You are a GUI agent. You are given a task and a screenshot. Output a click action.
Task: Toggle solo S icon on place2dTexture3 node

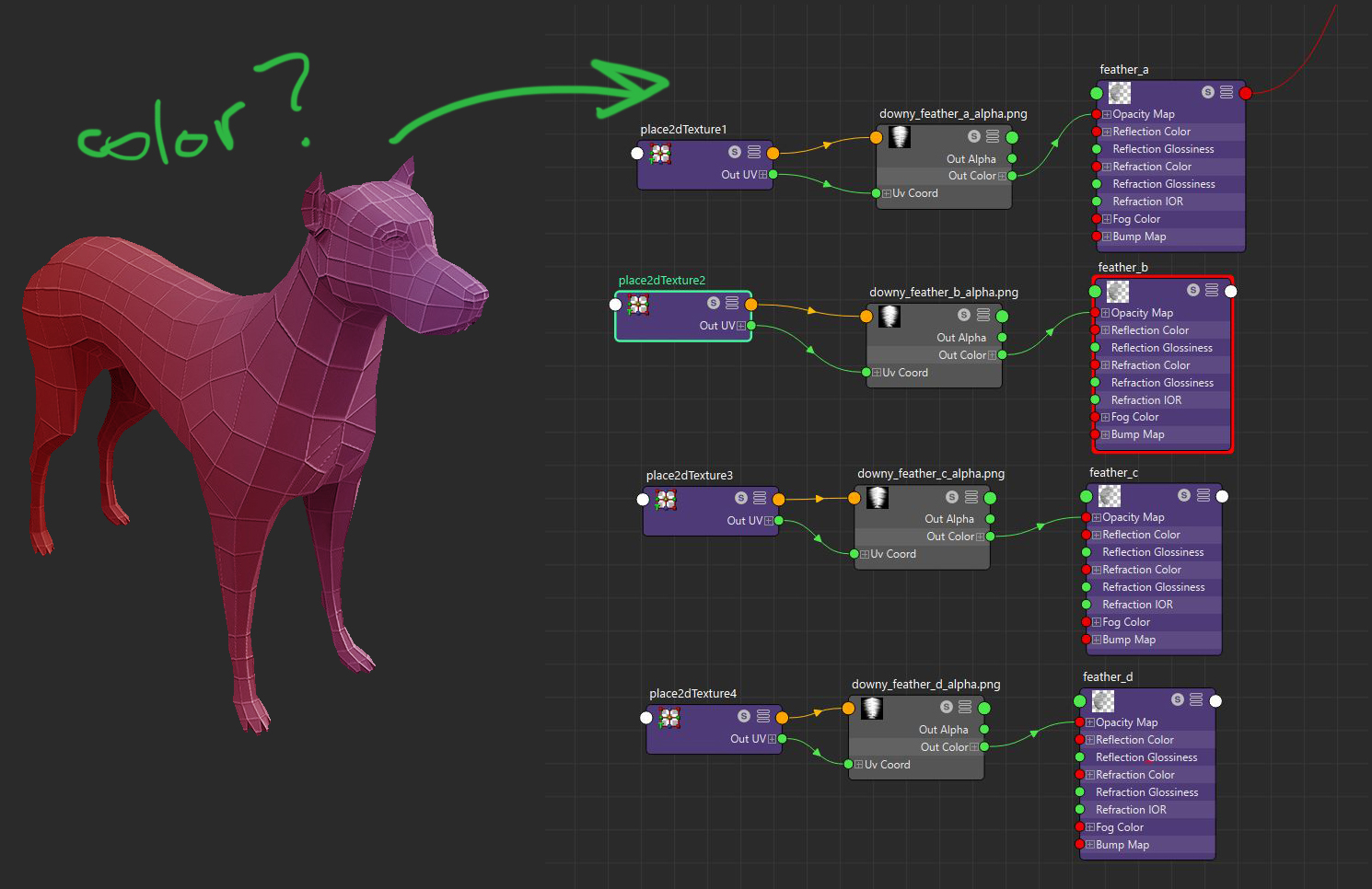[740, 498]
